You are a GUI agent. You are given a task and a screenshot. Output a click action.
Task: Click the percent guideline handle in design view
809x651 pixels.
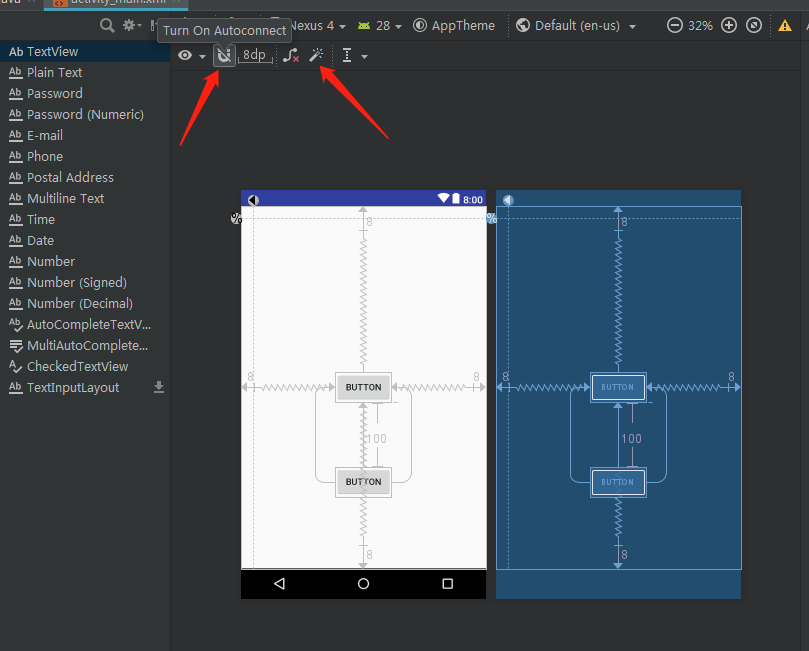236,218
